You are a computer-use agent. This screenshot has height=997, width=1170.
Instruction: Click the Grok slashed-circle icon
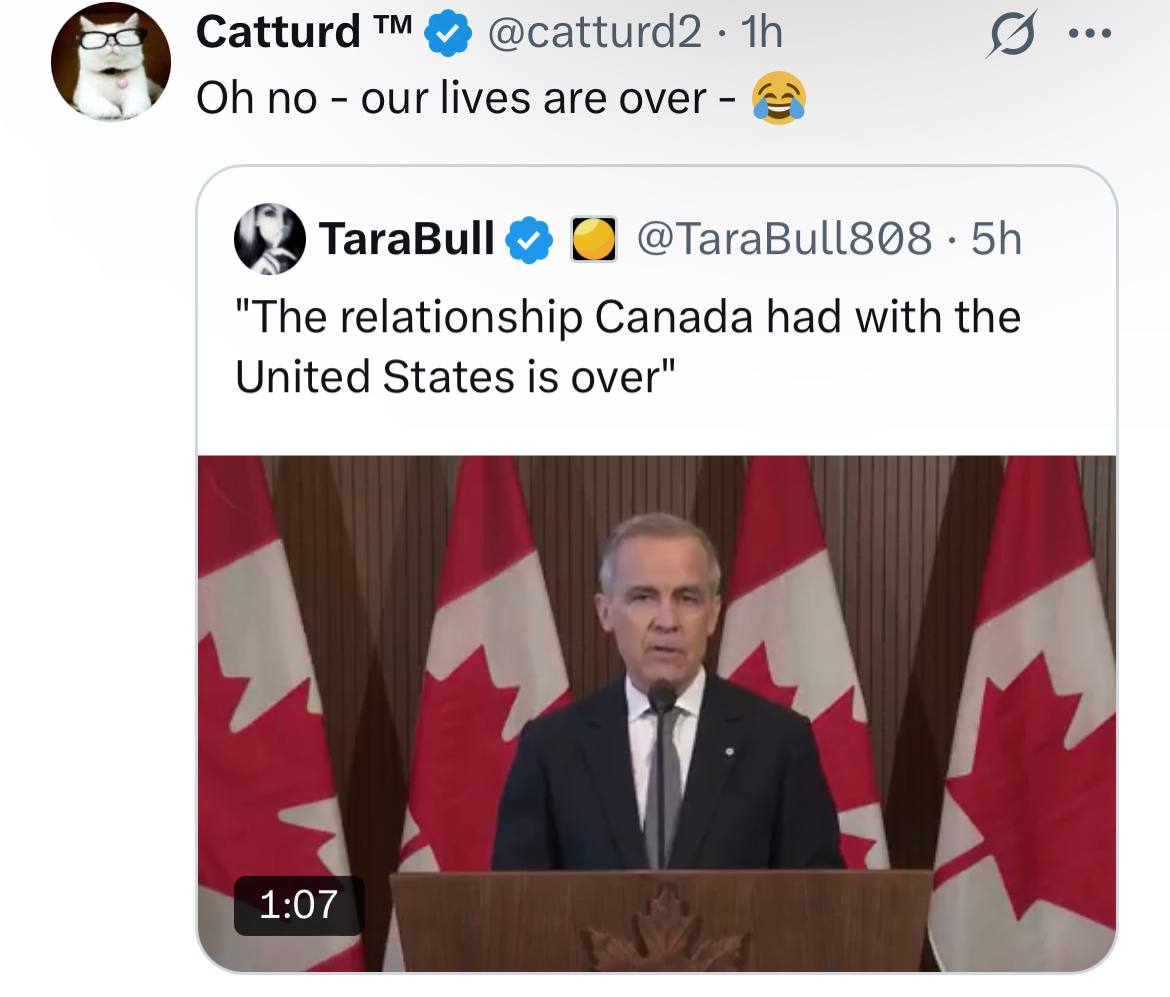click(1008, 36)
